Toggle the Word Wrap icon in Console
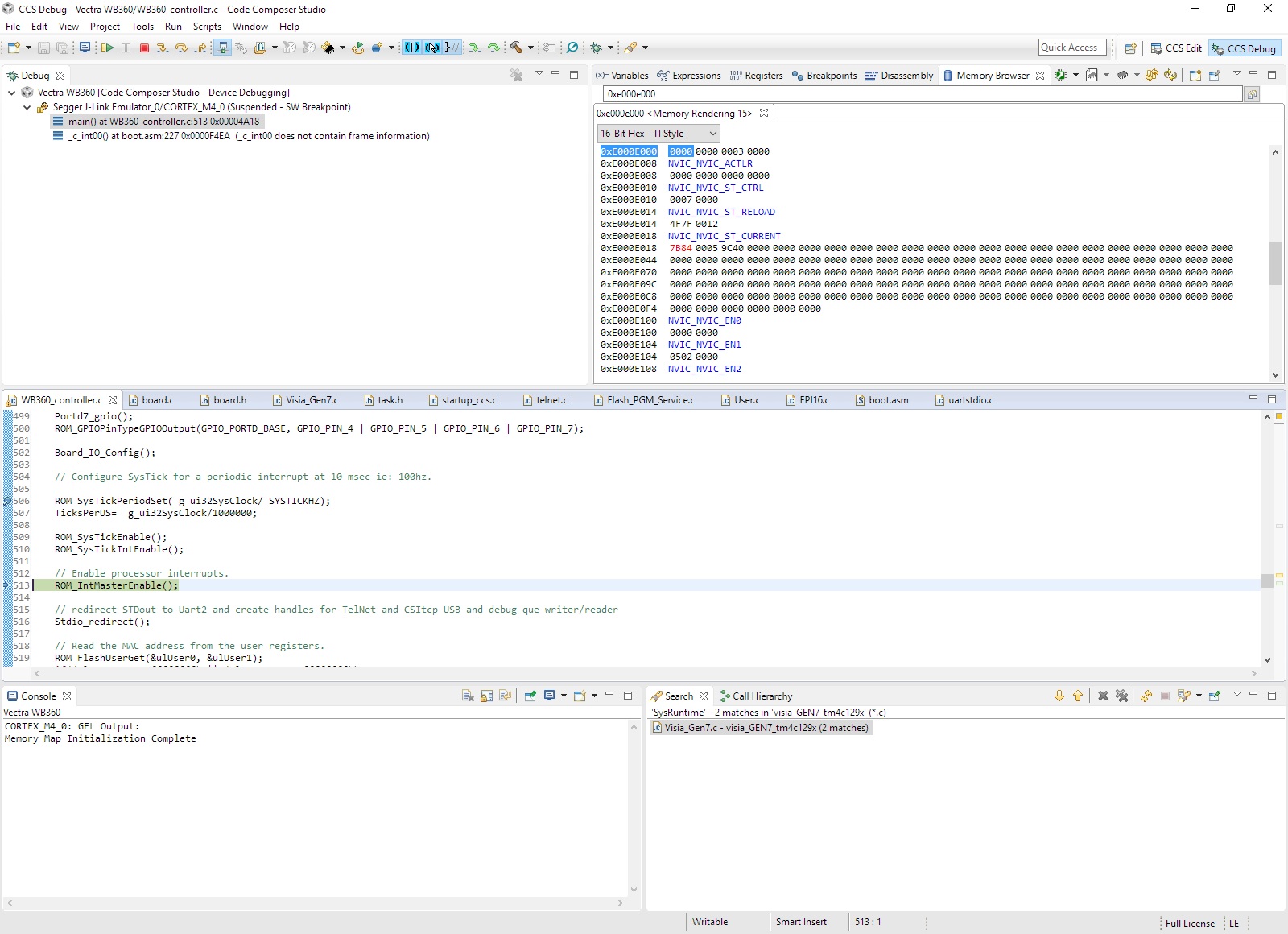 coord(505,696)
